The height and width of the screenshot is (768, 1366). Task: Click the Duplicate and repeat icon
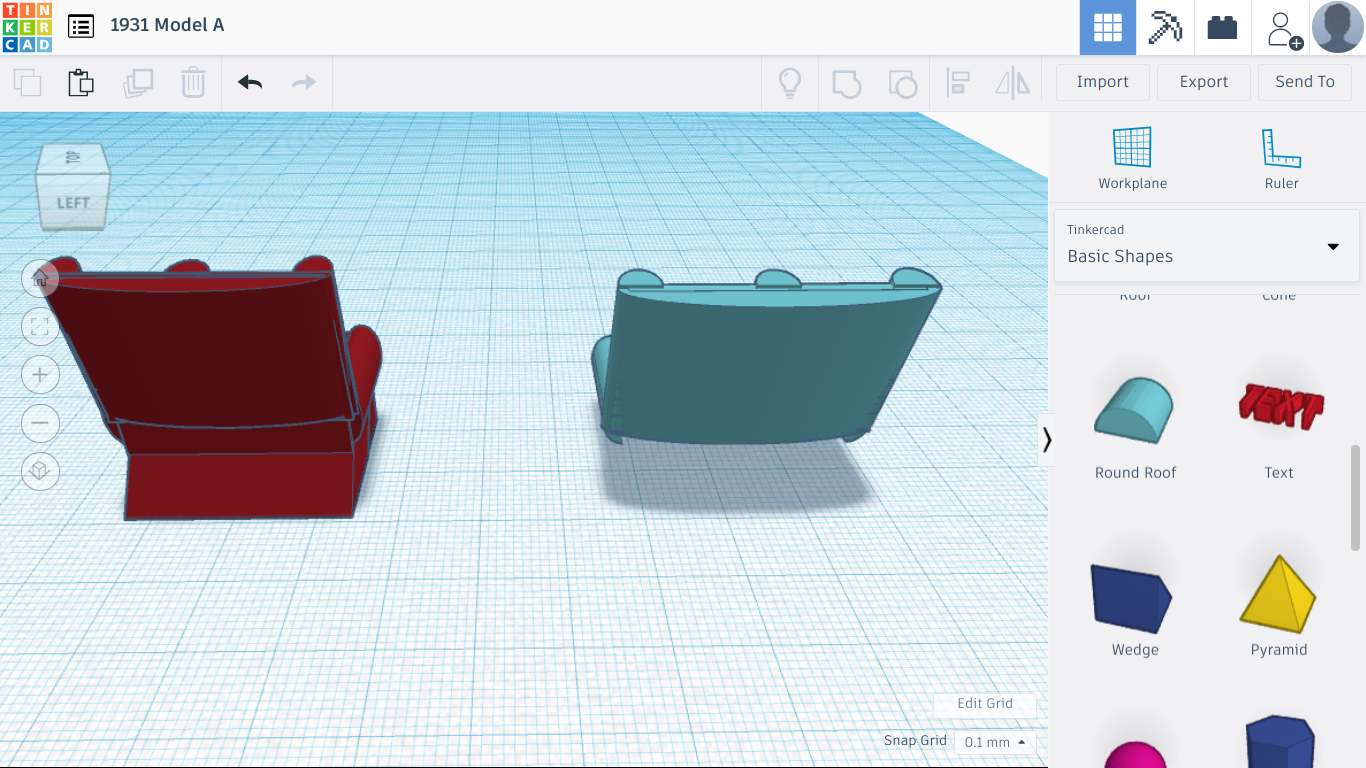[x=138, y=82]
